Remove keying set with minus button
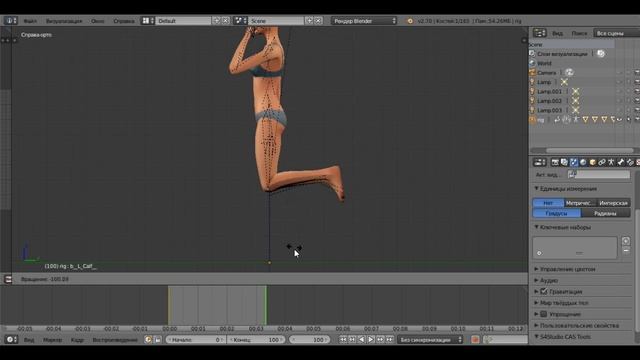 (626, 250)
